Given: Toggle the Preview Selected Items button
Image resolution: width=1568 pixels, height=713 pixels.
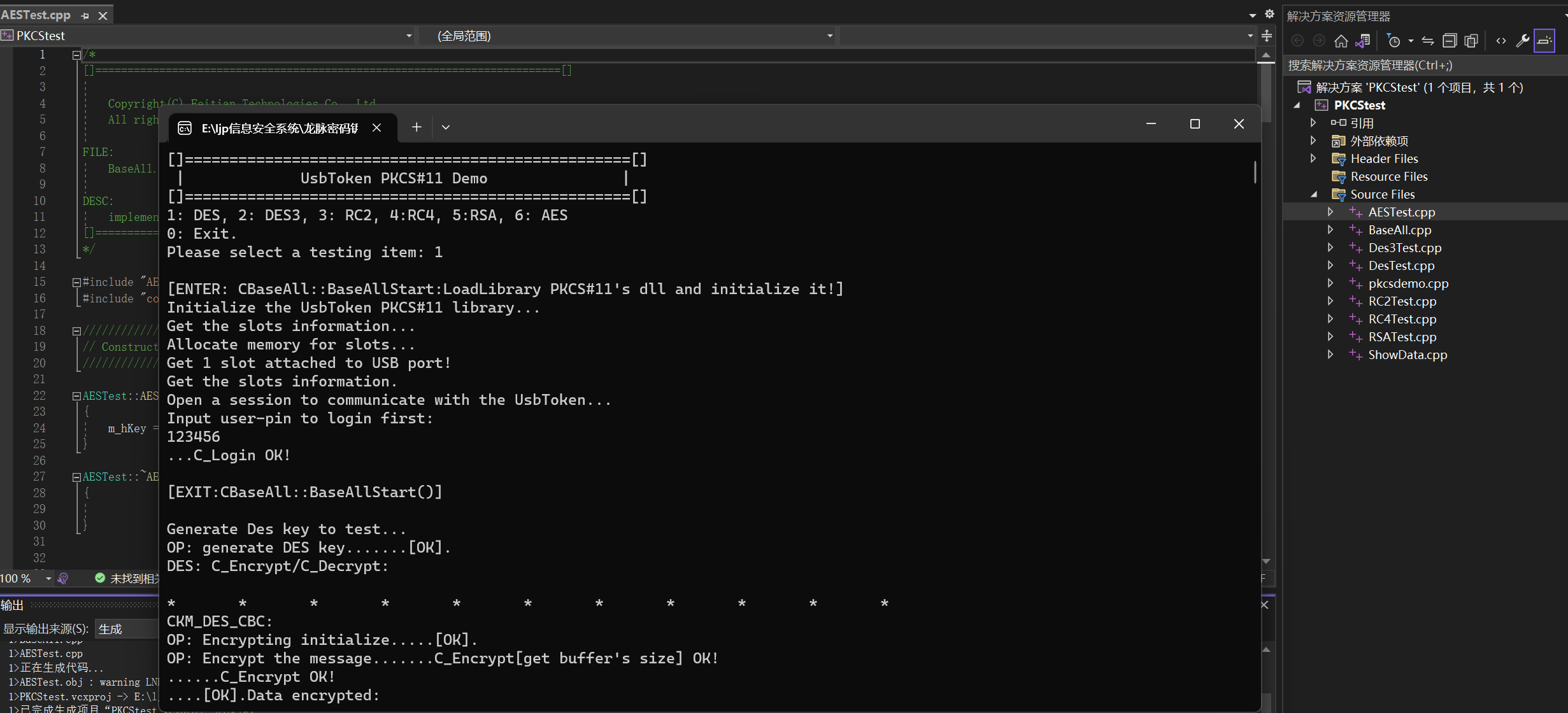Looking at the screenshot, I should [1544, 41].
